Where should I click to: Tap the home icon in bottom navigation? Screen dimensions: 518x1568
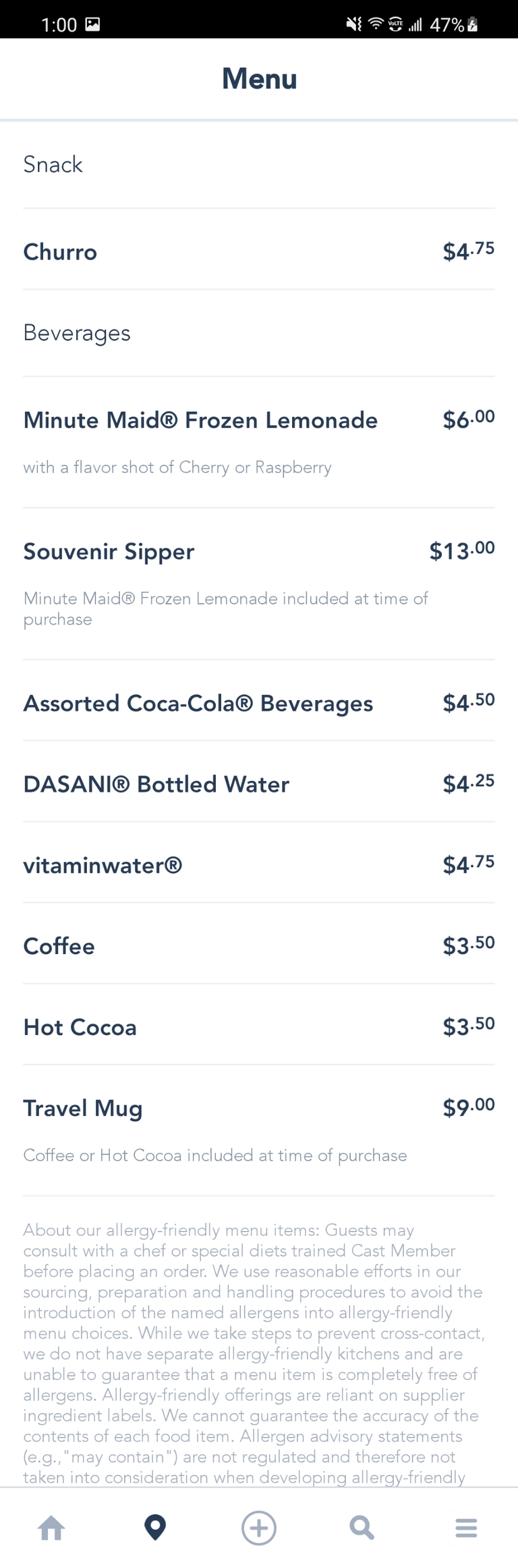(51, 1528)
